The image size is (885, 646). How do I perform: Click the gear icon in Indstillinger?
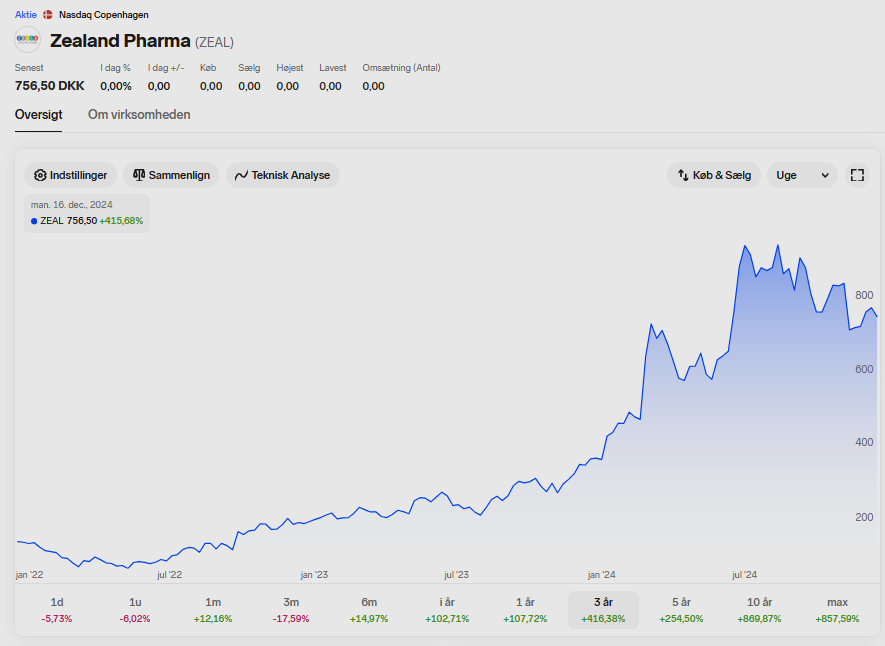coord(40,175)
